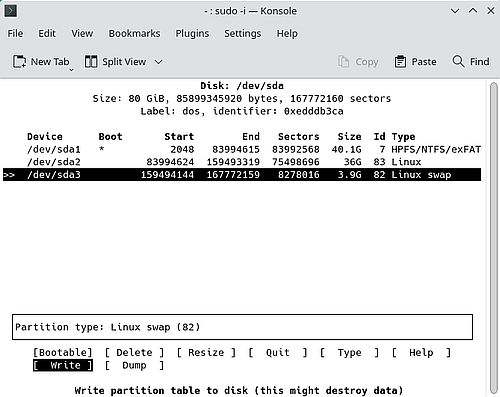Open the Edit menu
The height and width of the screenshot is (397, 500).
tap(47, 34)
